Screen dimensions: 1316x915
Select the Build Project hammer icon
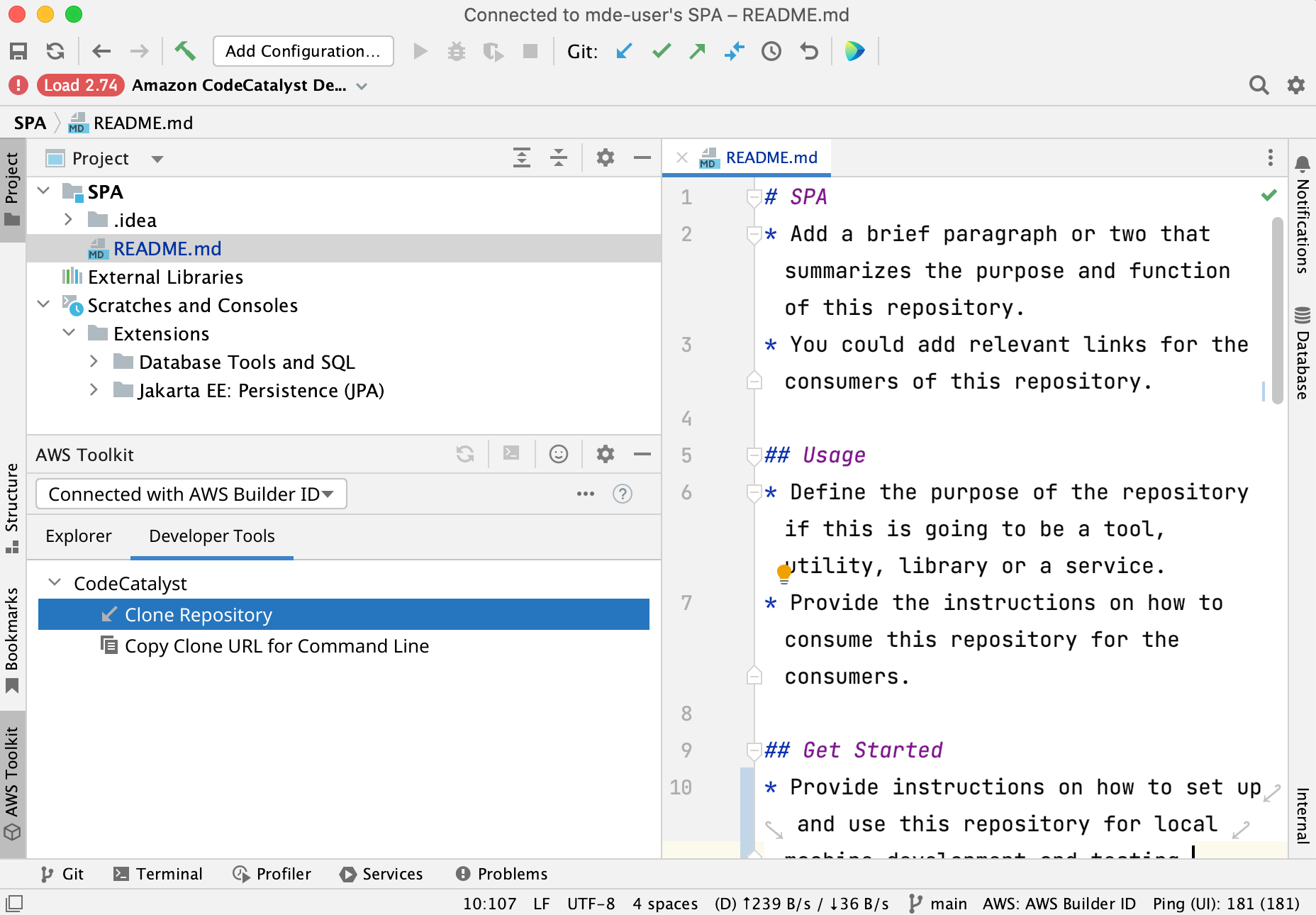(x=186, y=50)
